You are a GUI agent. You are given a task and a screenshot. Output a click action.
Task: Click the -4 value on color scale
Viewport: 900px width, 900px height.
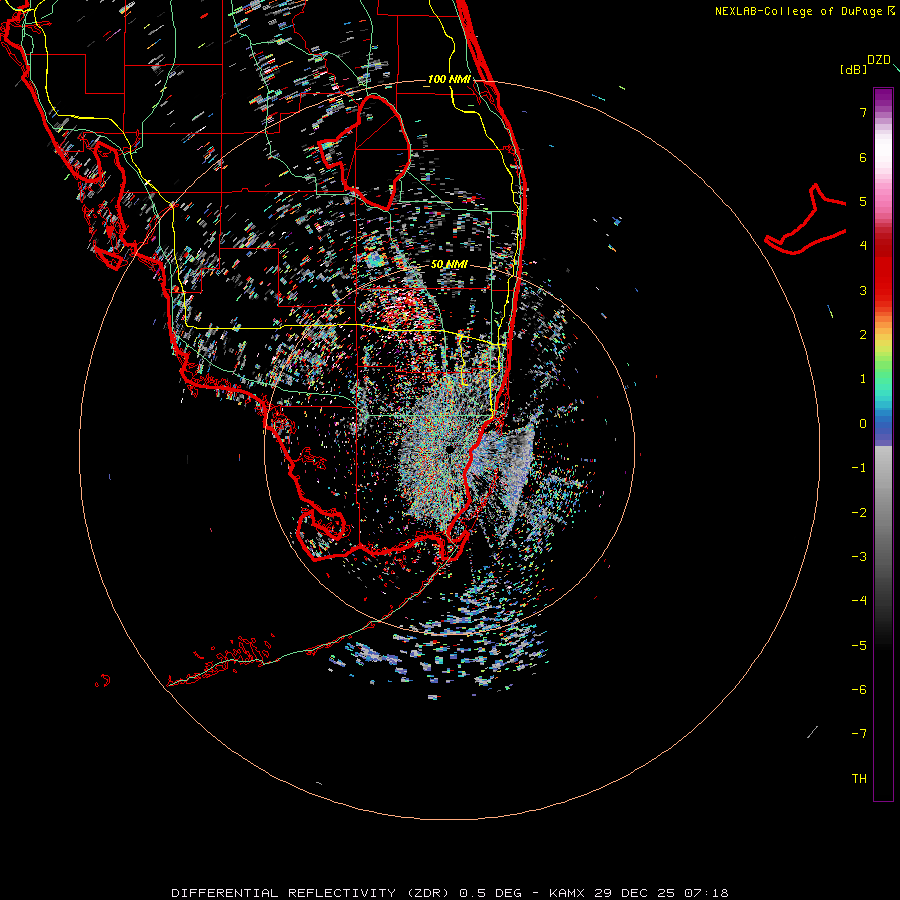(x=859, y=601)
